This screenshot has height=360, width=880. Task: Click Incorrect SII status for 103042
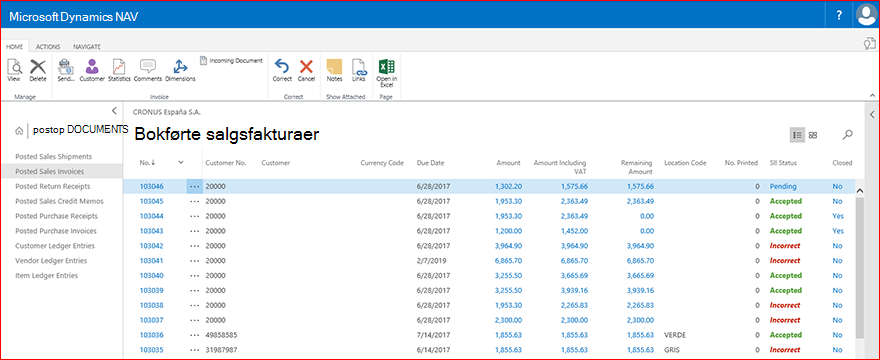pos(785,246)
